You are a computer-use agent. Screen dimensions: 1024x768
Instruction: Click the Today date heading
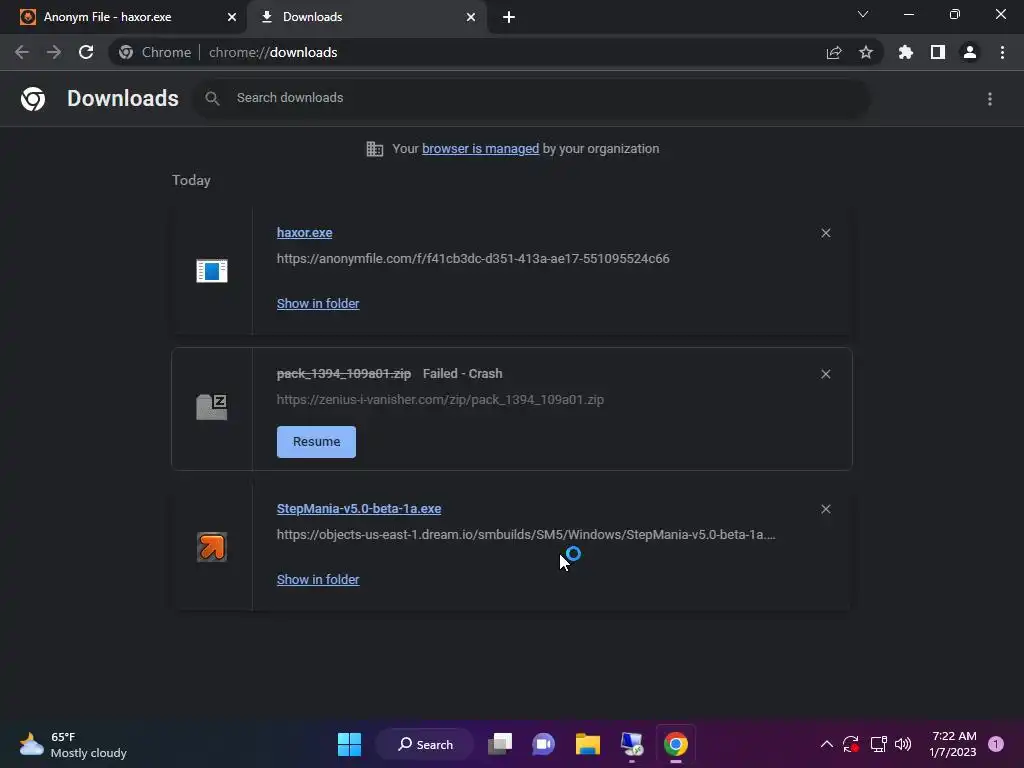191,180
